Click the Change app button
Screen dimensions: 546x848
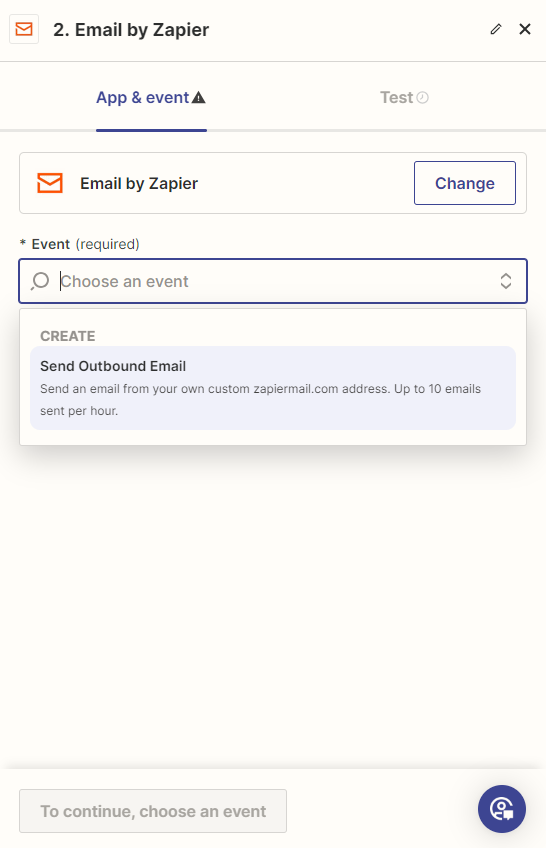(465, 183)
